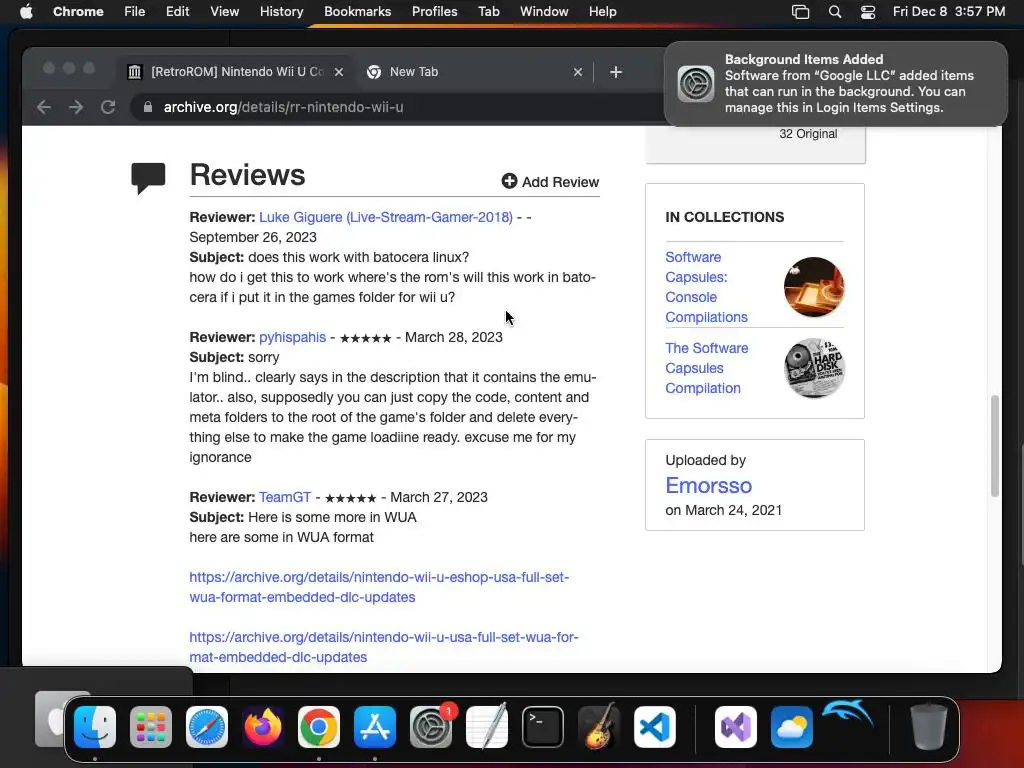
Task: Click the Add Review button
Action: (x=550, y=182)
